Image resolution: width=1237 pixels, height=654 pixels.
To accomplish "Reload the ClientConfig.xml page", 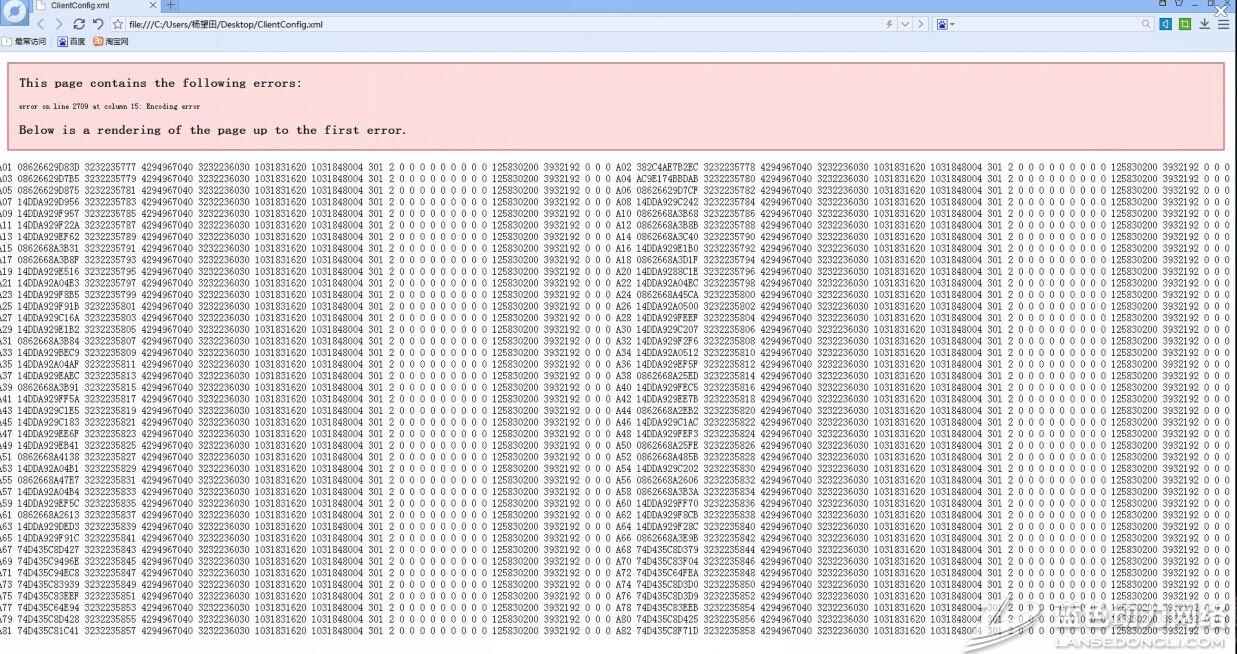I will click(79, 24).
